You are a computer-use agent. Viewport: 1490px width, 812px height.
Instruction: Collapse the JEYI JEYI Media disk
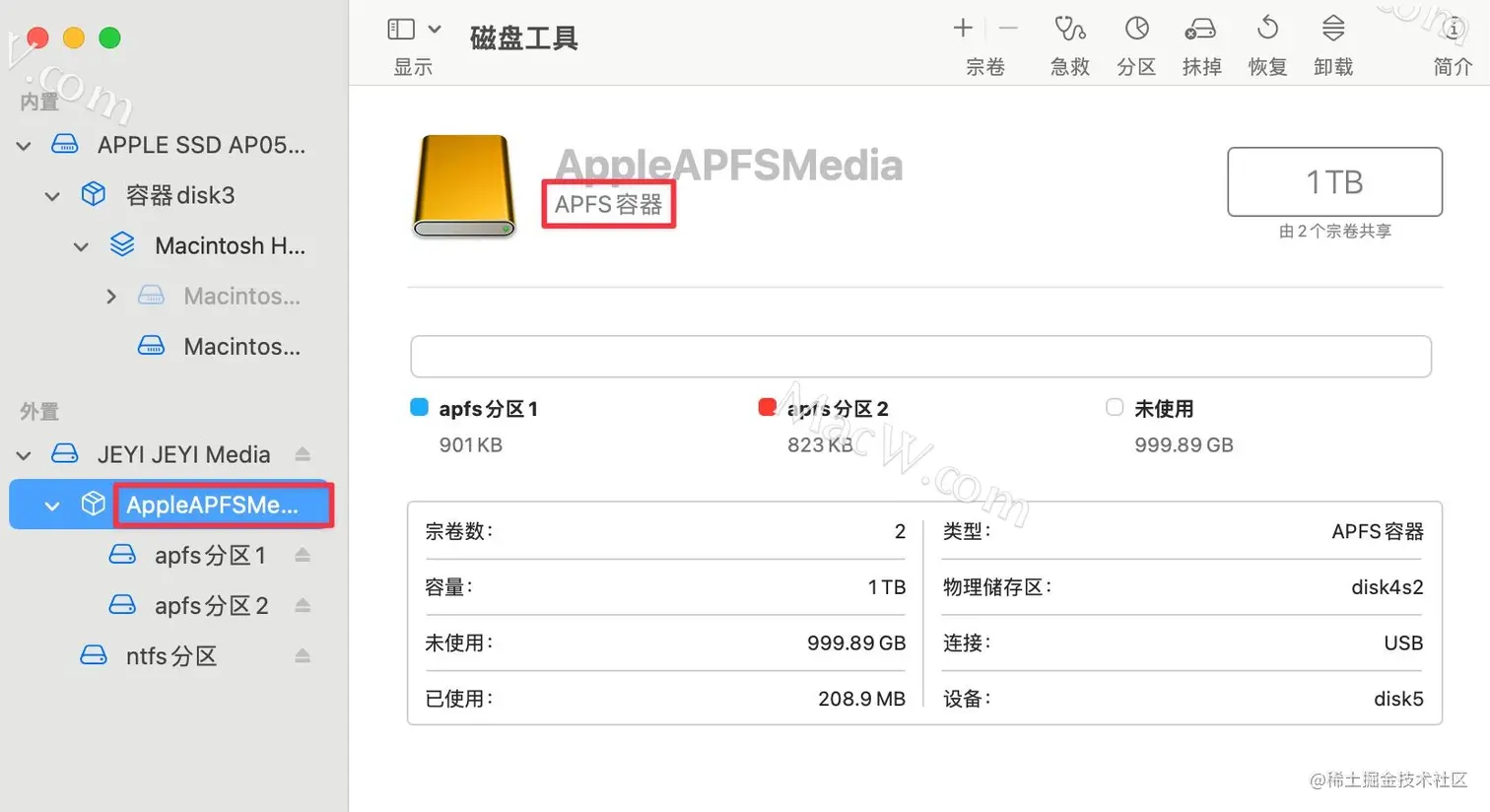(24, 455)
